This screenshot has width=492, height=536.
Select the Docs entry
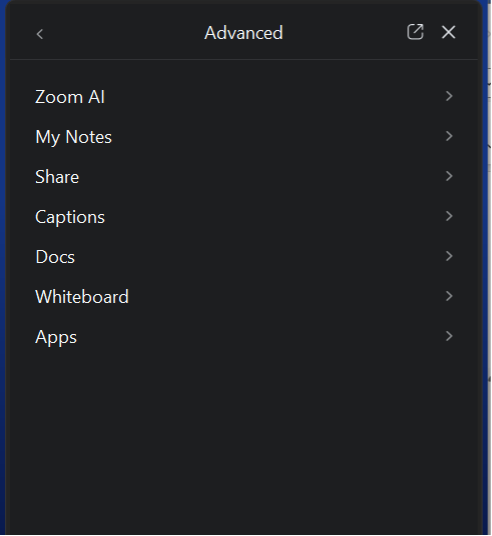coord(244,256)
